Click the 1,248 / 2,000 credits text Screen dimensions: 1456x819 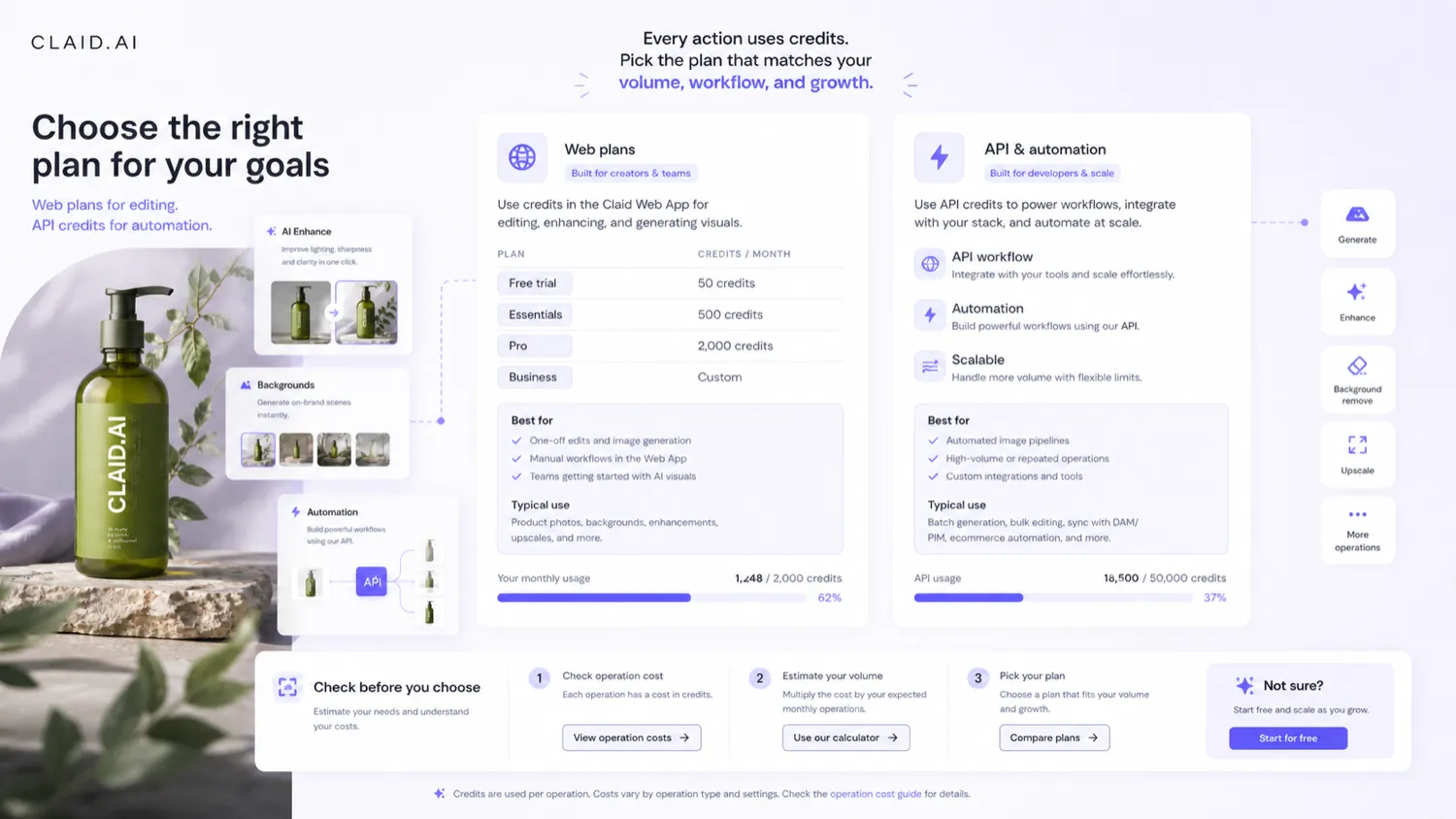pos(788,577)
